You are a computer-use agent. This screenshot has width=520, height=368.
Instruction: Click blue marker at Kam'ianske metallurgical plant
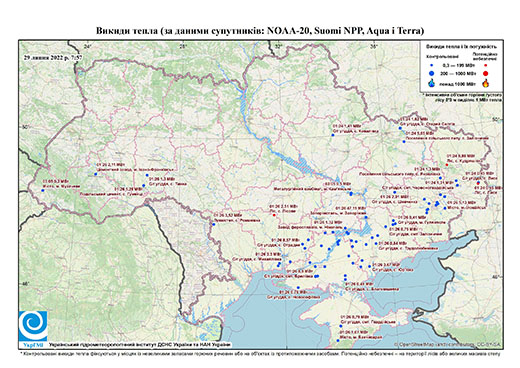pos(351,194)
